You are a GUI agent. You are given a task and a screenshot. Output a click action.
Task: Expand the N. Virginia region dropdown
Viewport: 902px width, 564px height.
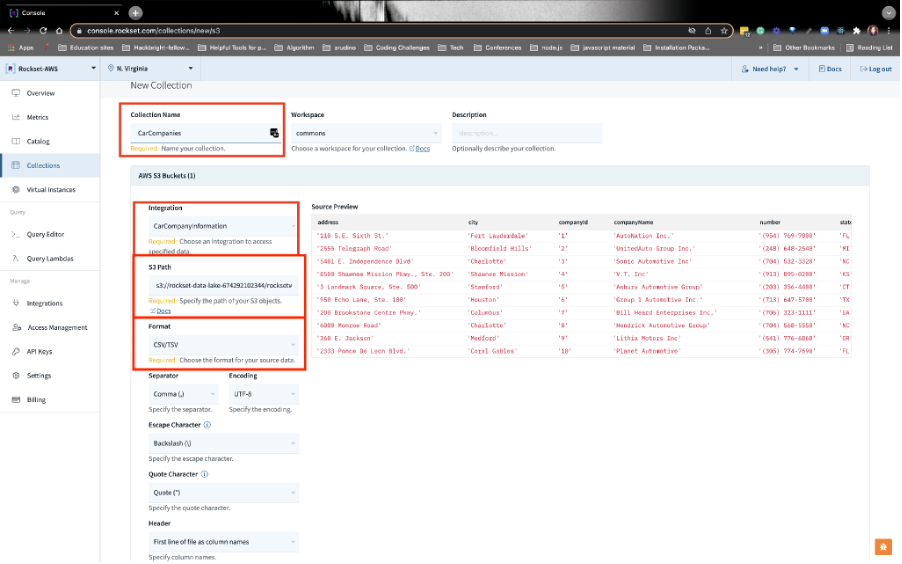pyautogui.click(x=151, y=68)
